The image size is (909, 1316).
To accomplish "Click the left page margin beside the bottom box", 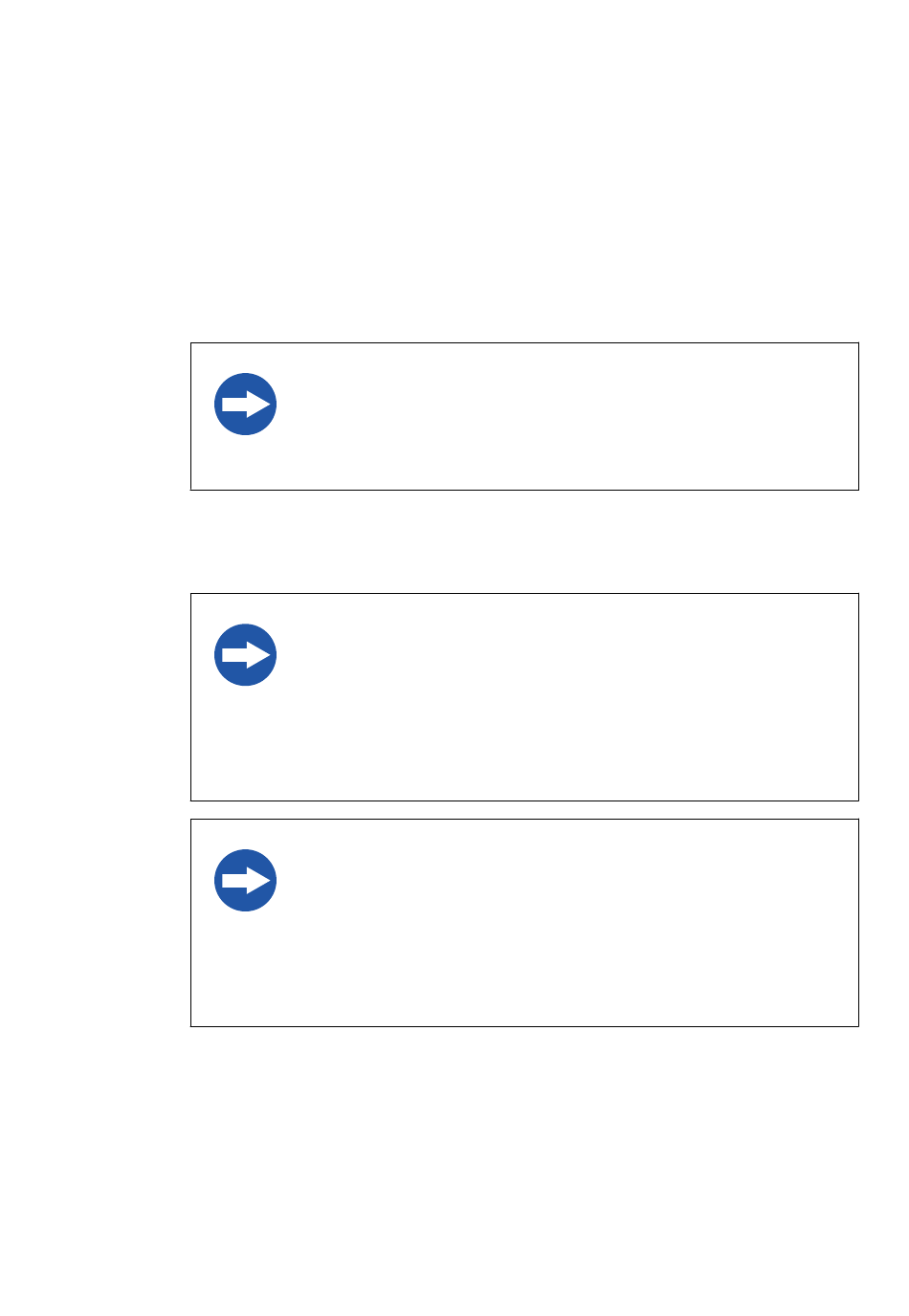I will pyautogui.click(x=96, y=923).
